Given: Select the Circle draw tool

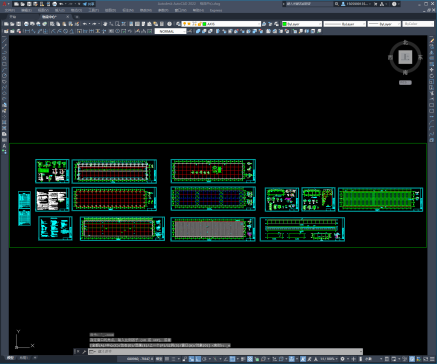Looking at the screenshot, I should (4, 76).
